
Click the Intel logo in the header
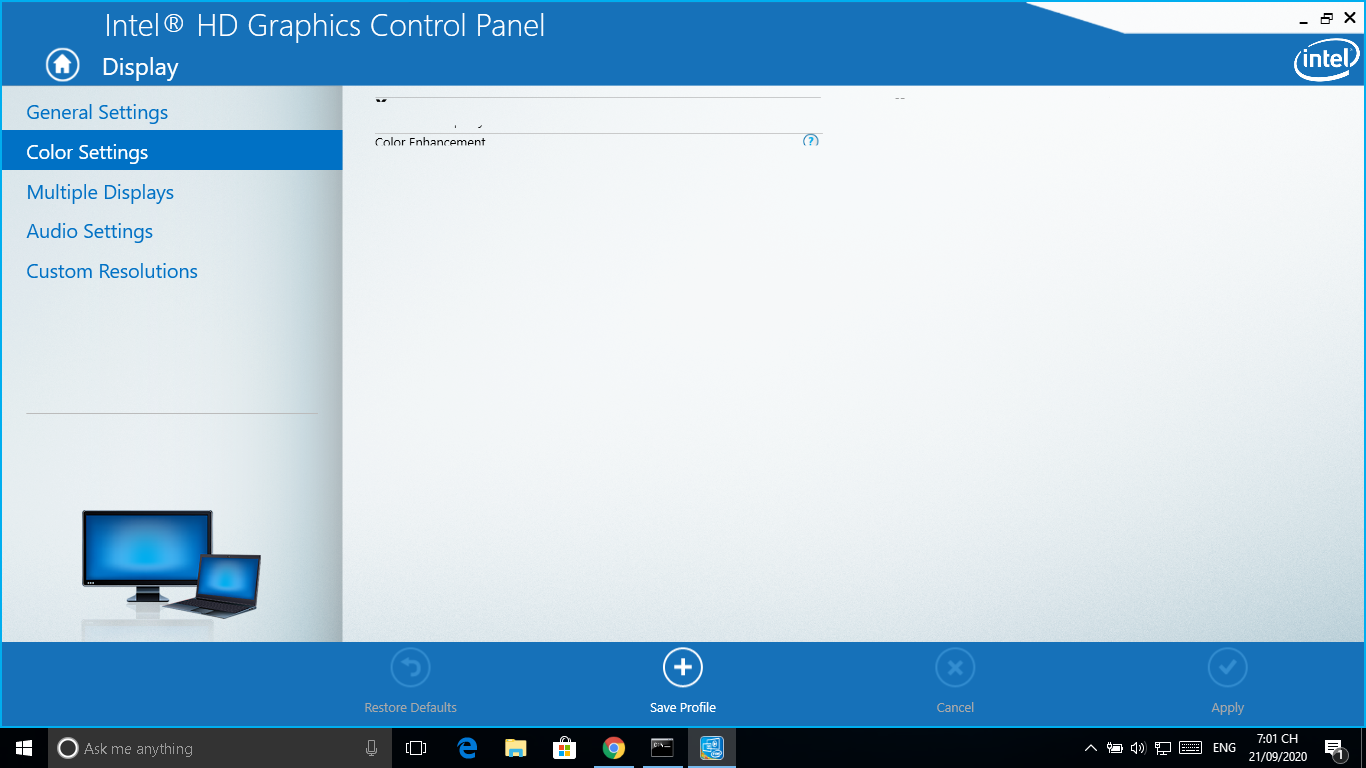(1326, 62)
